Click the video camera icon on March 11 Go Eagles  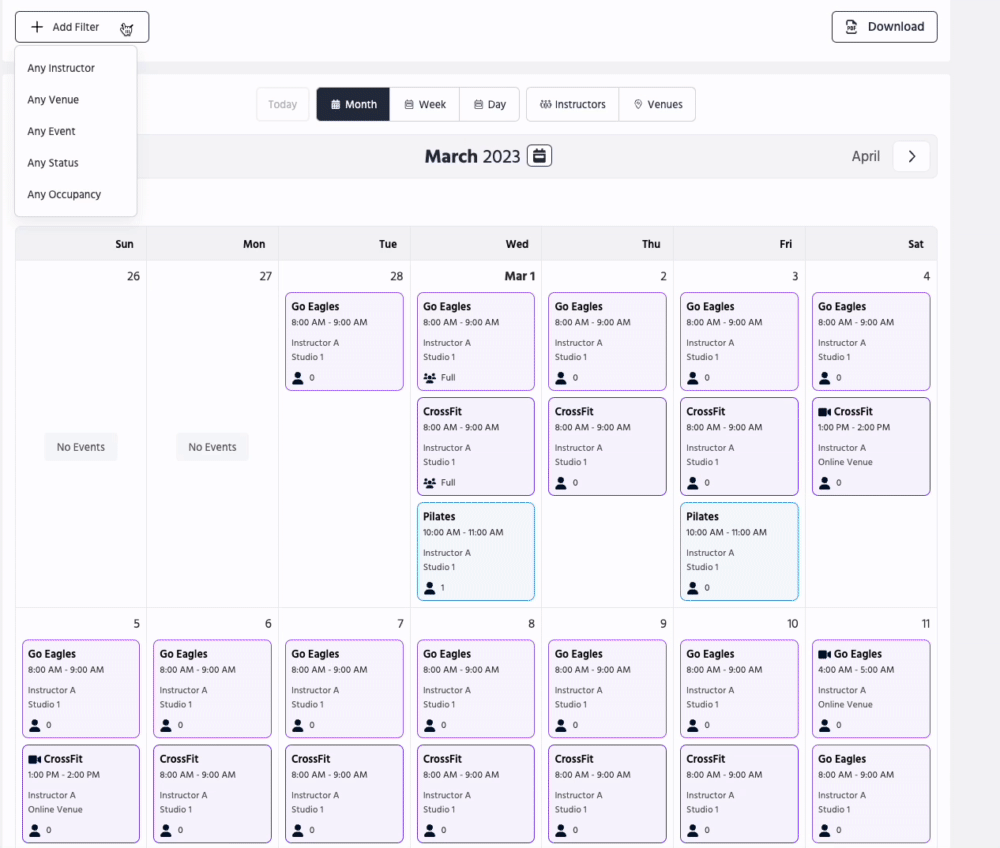pyautogui.click(x=824, y=654)
